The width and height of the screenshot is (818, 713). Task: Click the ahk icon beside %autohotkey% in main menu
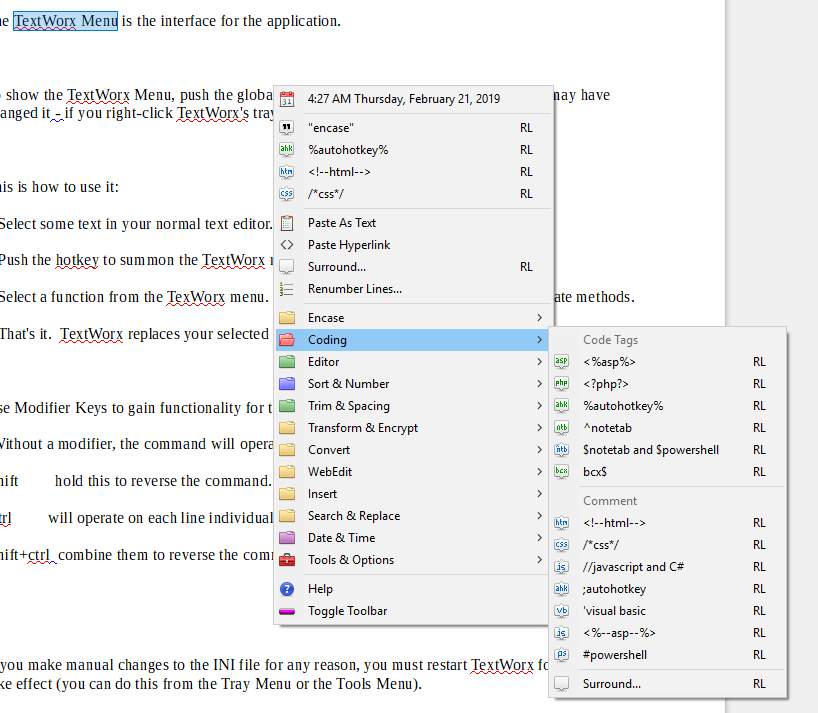287,150
